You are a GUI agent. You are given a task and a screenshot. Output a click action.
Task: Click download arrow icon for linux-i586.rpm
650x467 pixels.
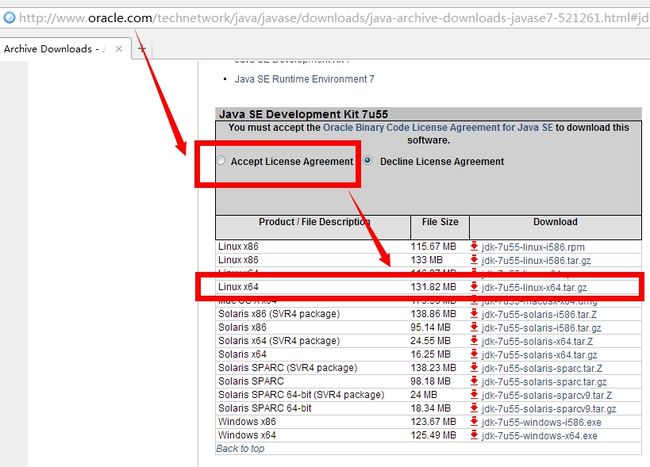(474, 247)
